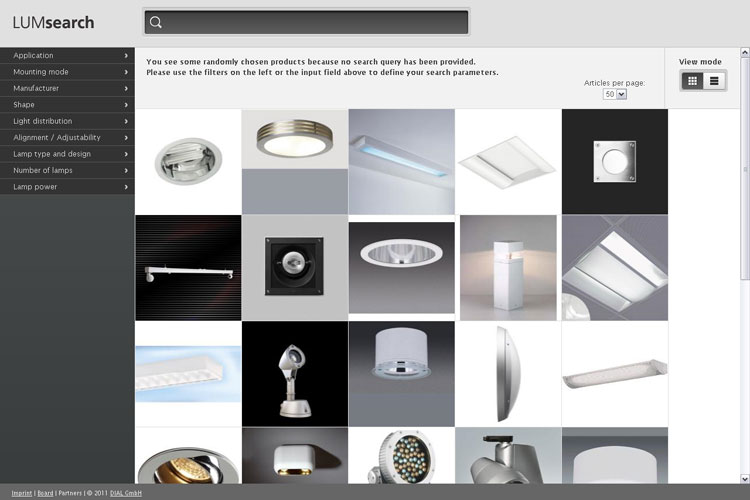Screen dimensions: 750x500
Task: Open the chrome adjustable LED downlight thumbnail
Action: click(x=188, y=456)
